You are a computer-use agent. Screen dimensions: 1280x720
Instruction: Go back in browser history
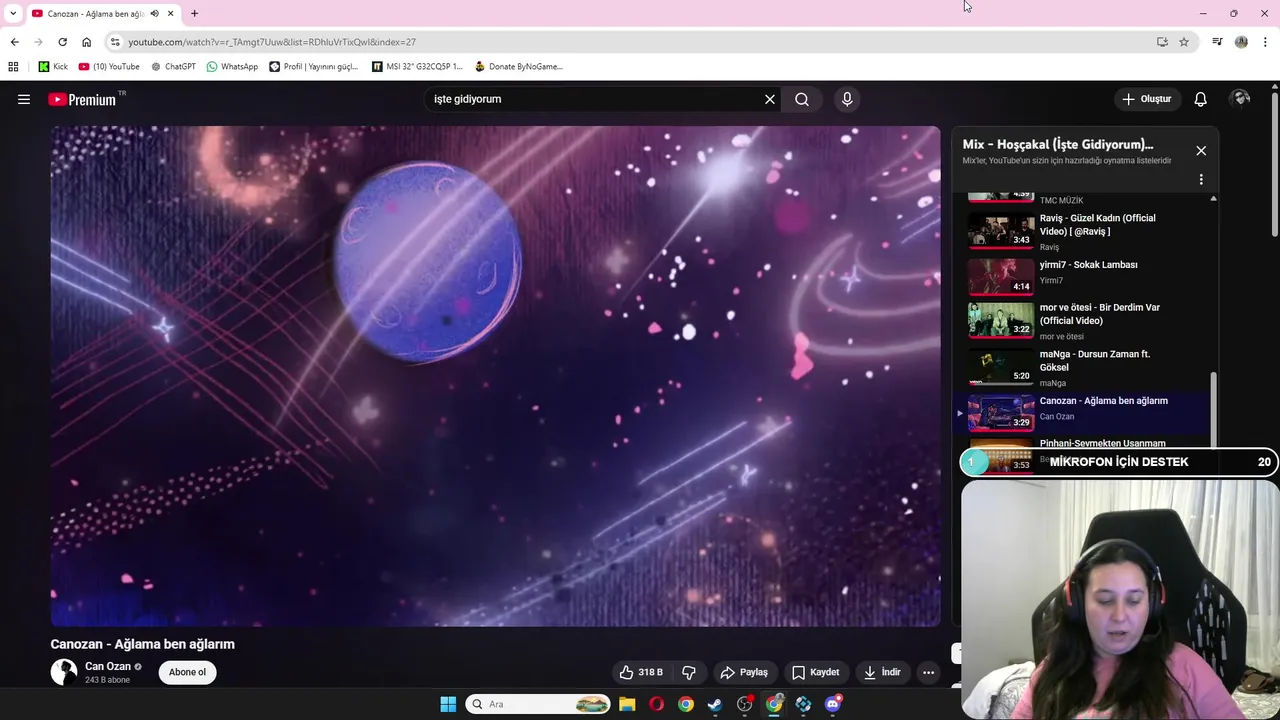pos(14,42)
